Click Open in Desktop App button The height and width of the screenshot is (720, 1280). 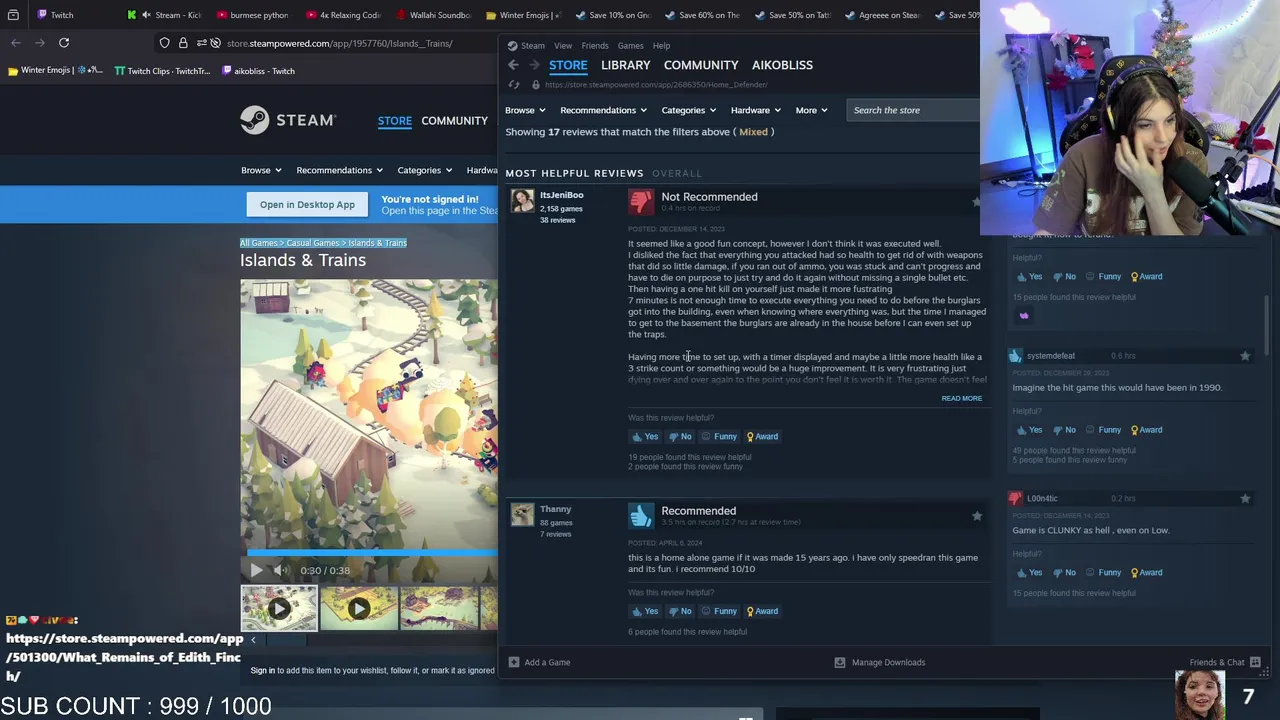(307, 204)
